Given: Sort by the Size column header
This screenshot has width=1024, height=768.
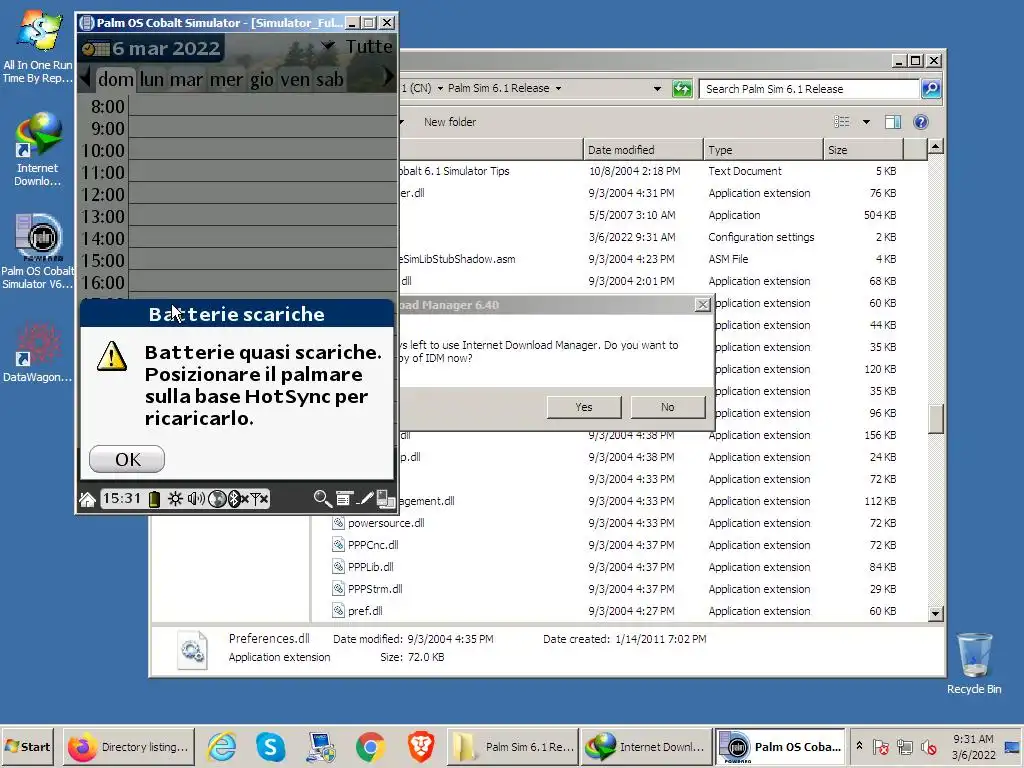Looking at the screenshot, I should [863, 150].
